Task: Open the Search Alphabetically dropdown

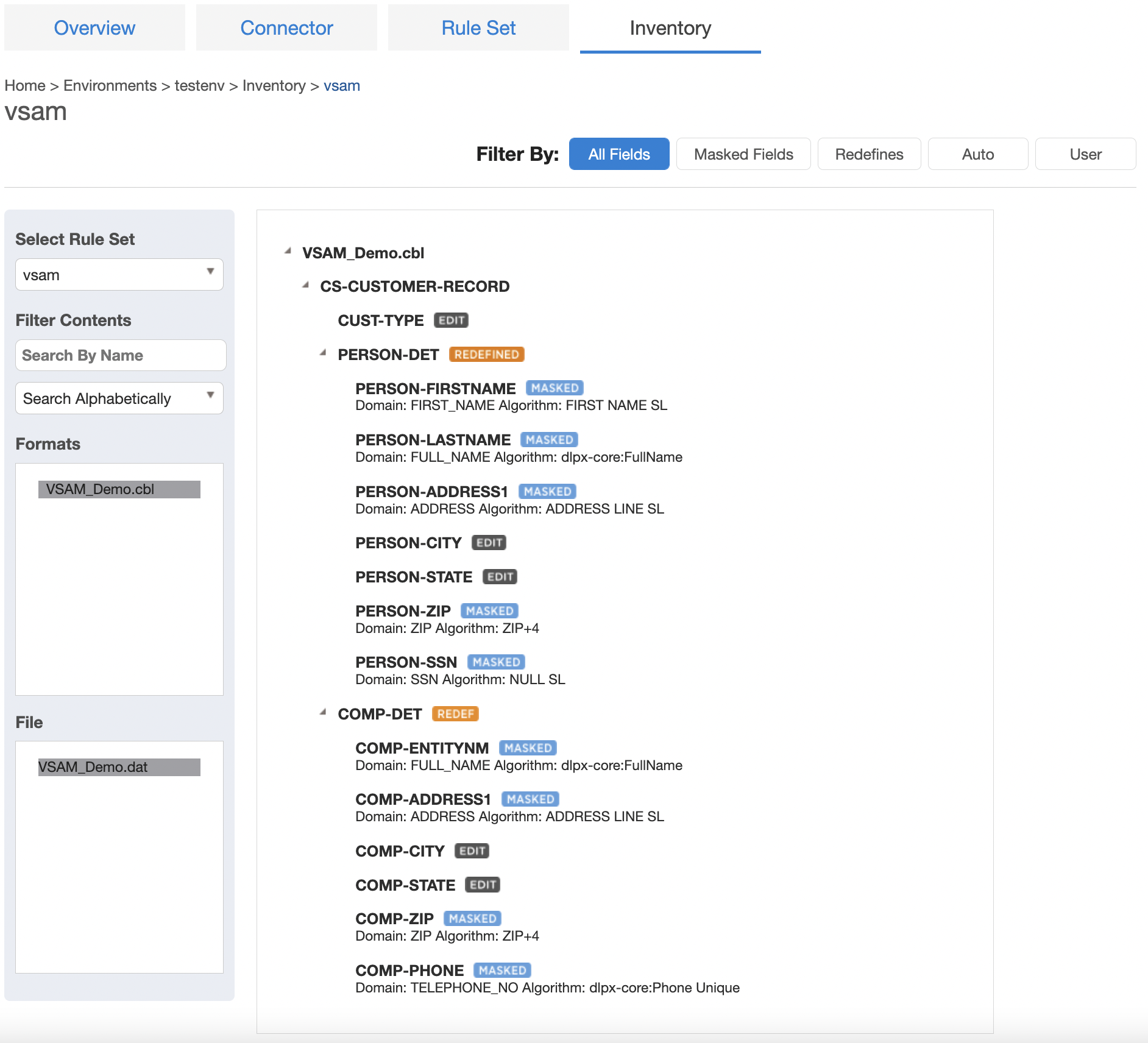Action: click(119, 398)
